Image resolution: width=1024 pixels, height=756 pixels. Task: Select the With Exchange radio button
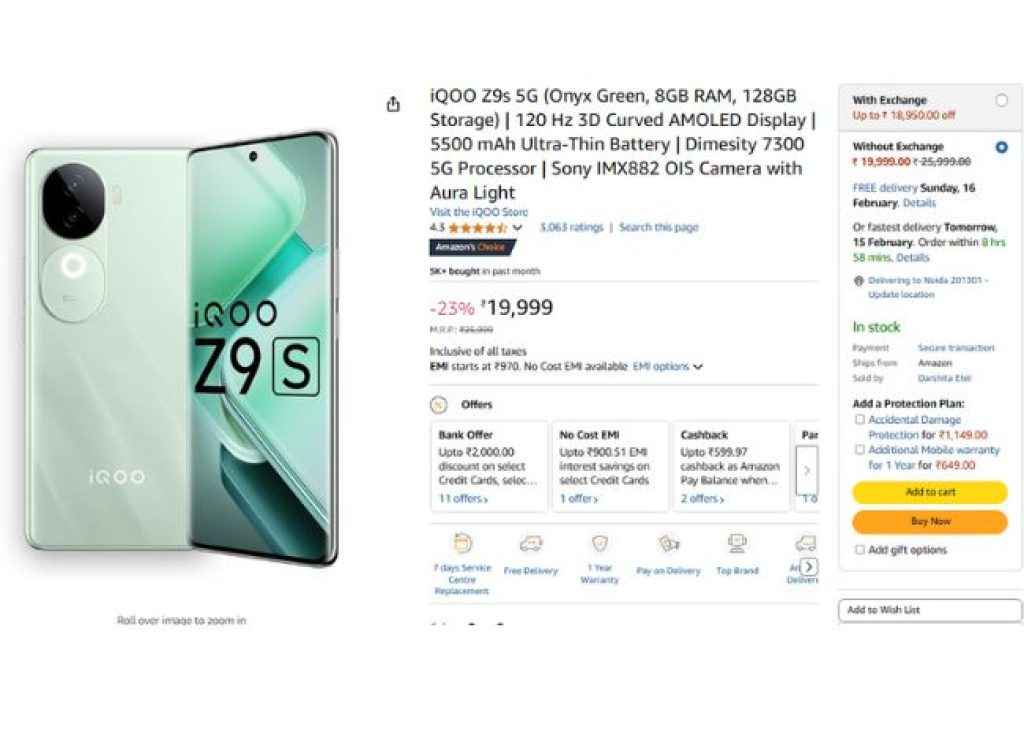pyautogui.click(x=1002, y=100)
